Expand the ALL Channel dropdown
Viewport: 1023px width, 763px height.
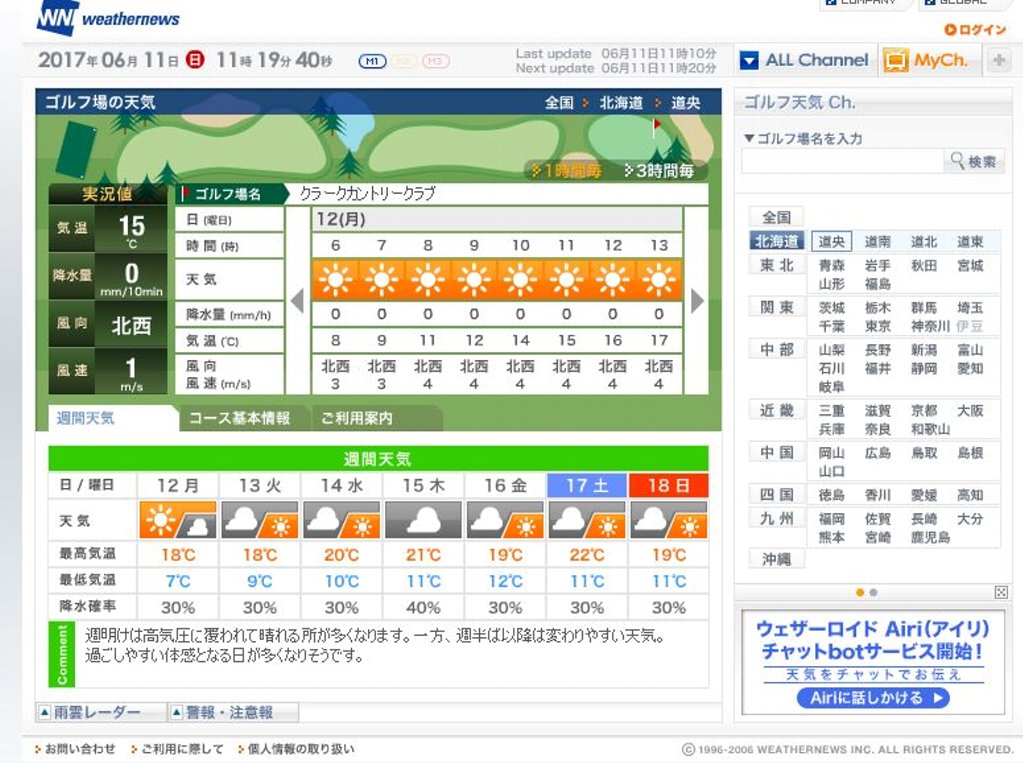pyautogui.click(x=805, y=61)
